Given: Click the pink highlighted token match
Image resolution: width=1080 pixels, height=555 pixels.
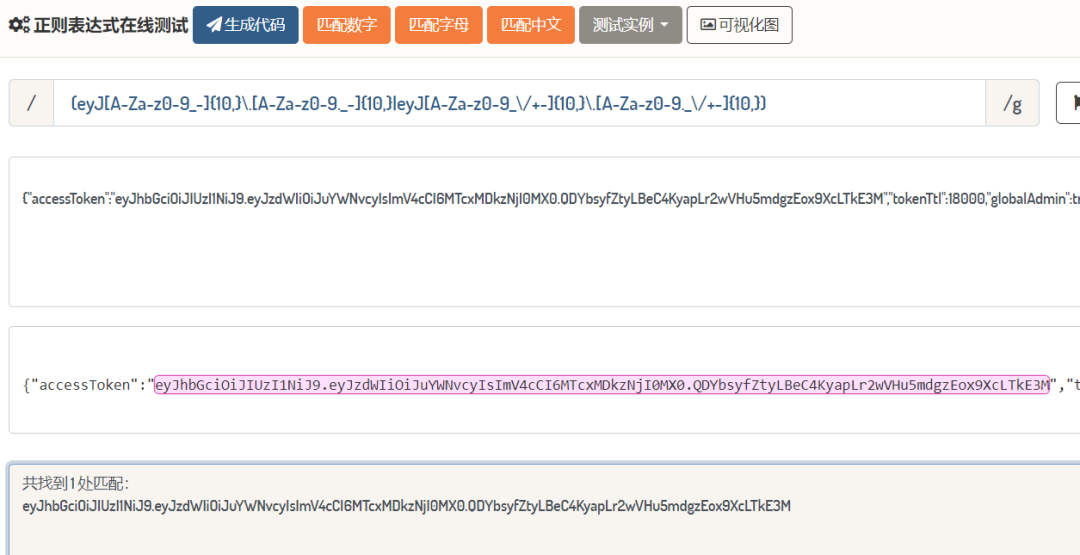Looking at the screenshot, I should (602, 384).
